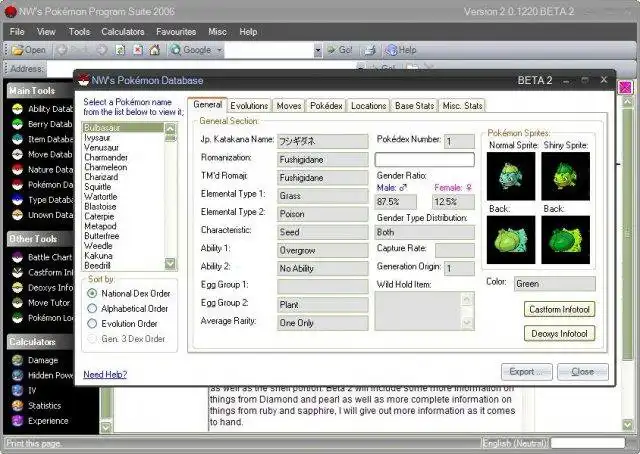The width and height of the screenshot is (640, 454).
Task: Open the View menu
Action: [x=46, y=32]
